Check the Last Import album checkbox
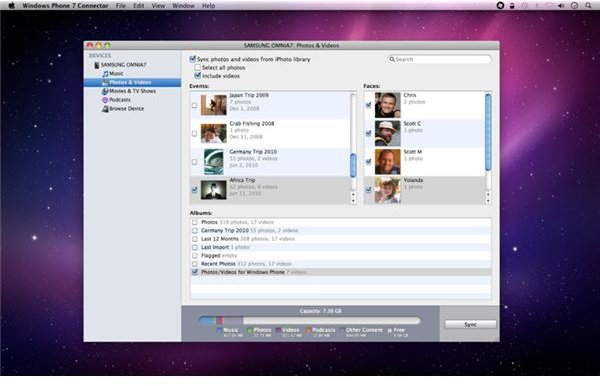The image size is (600, 386). [195, 247]
